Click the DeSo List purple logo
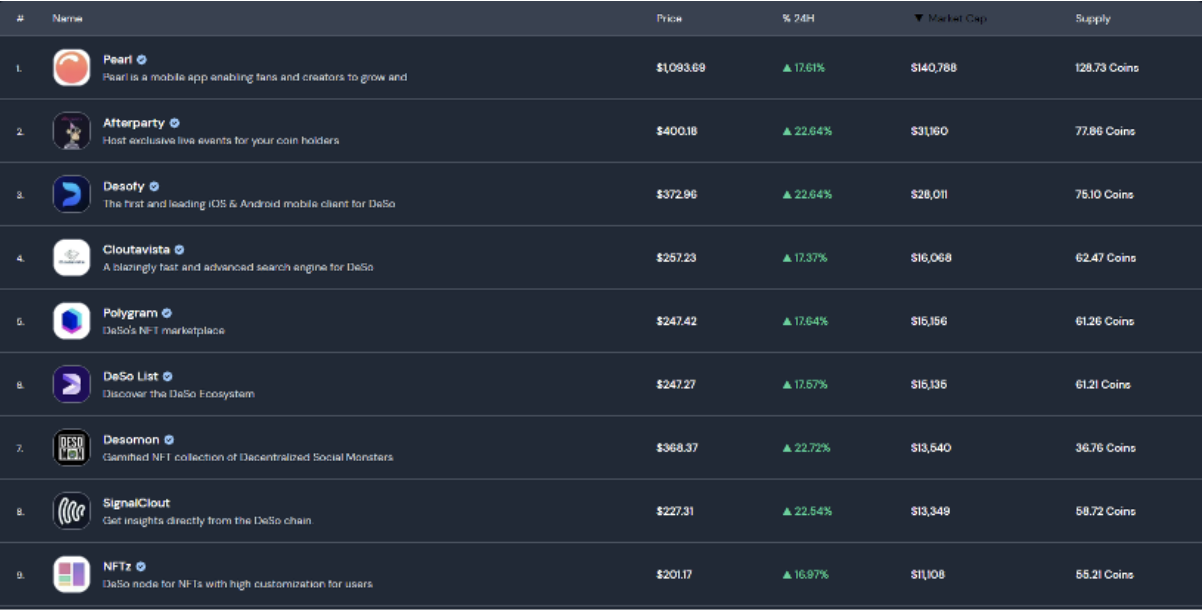Image resolution: width=1202 pixels, height=610 pixels. [71, 384]
